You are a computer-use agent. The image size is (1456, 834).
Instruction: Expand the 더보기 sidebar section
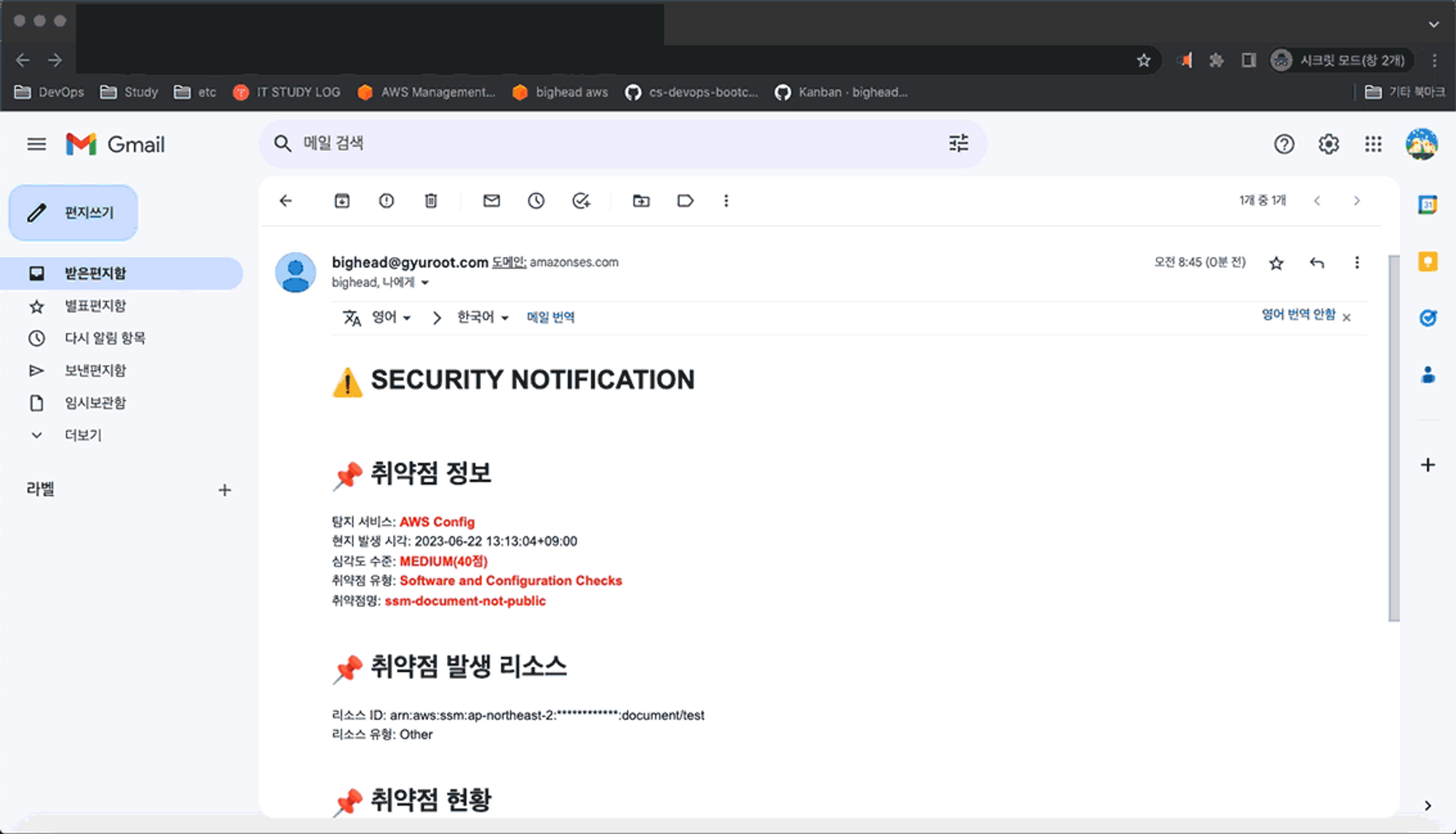pyautogui.click(x=82, y=436)
